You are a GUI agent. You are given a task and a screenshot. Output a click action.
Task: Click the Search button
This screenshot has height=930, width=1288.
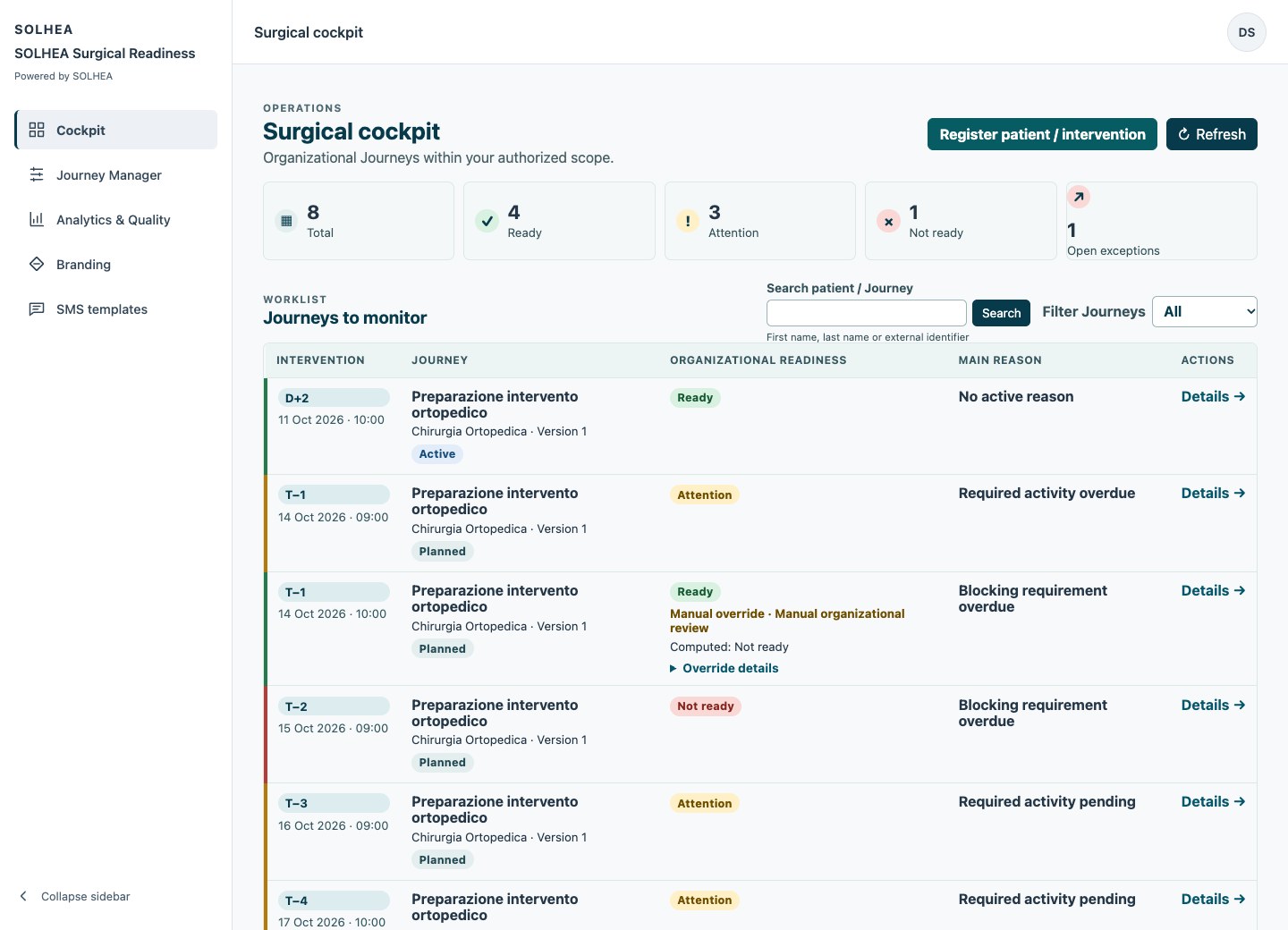(x=1001, y=313)
